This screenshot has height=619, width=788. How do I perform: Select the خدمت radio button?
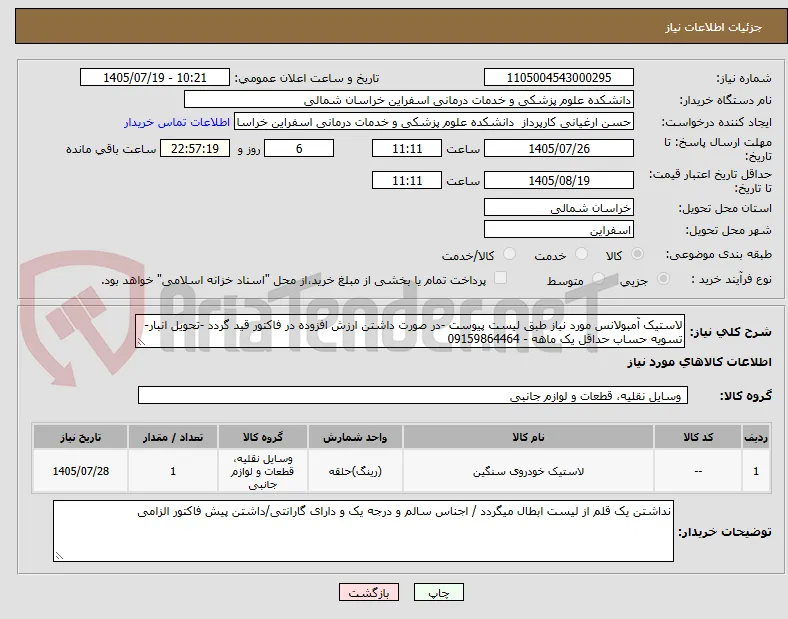coord(581,254)
